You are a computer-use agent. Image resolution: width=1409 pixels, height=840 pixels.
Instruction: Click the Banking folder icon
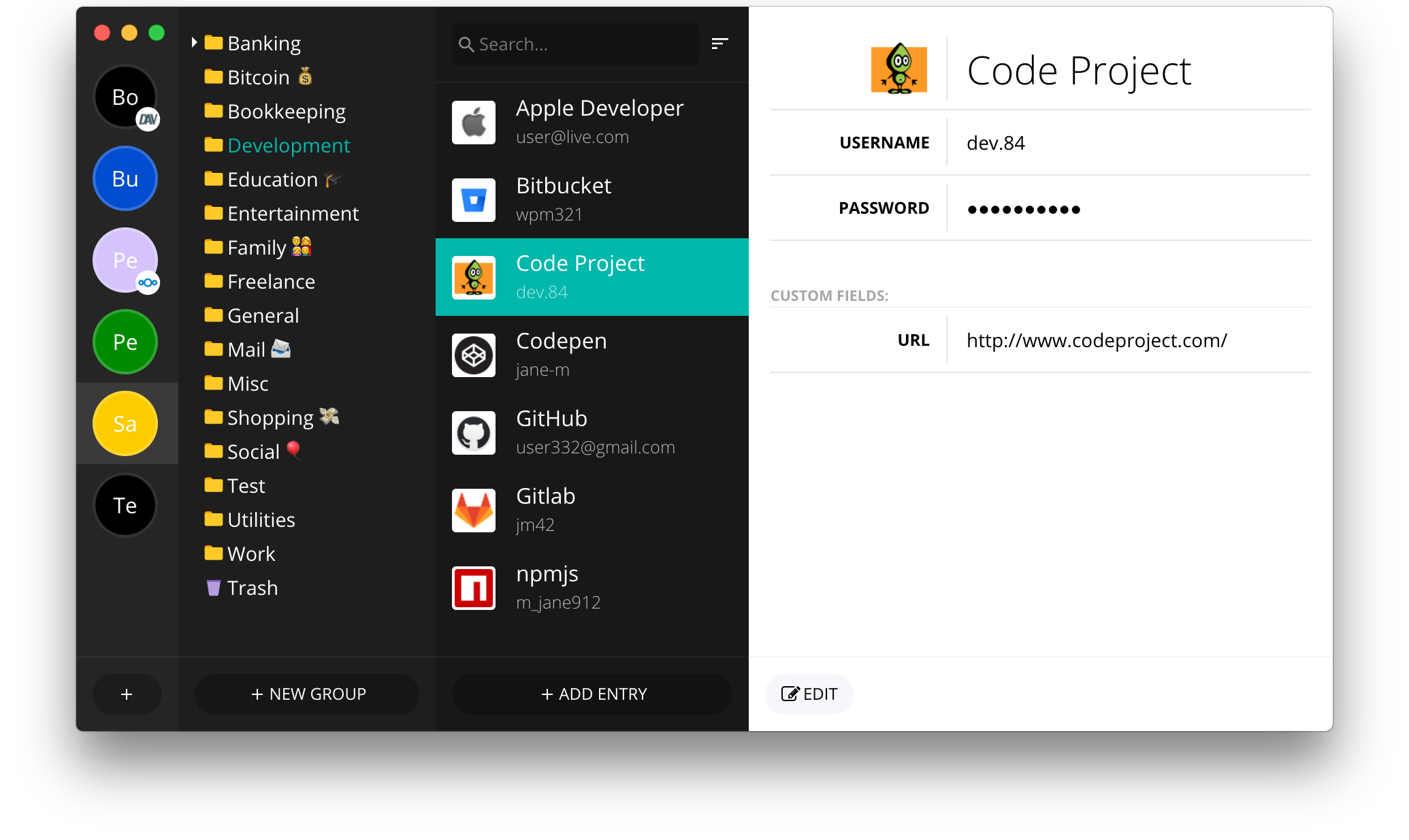pos(213,42)
